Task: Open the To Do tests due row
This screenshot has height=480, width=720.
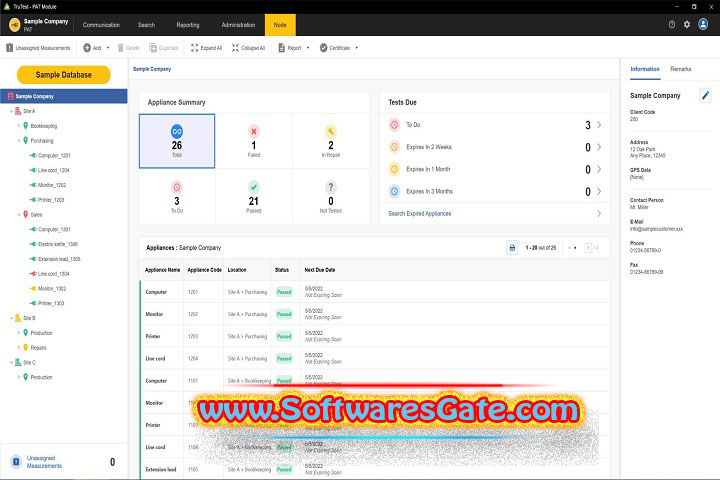Action: [x=495, y=125]
